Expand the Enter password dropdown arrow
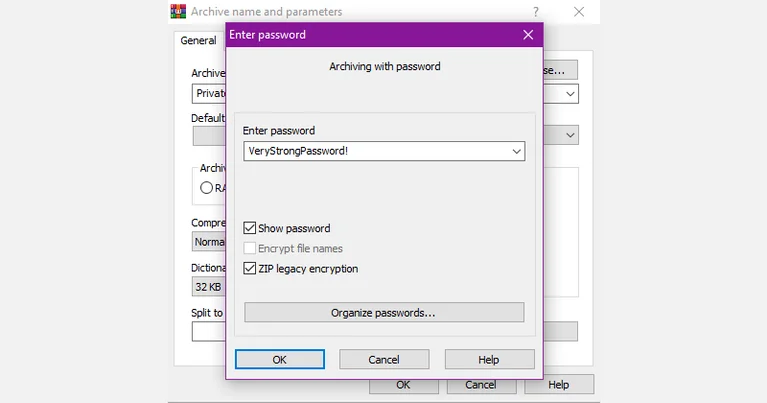 pyautogui.click(x=516, y=151)
